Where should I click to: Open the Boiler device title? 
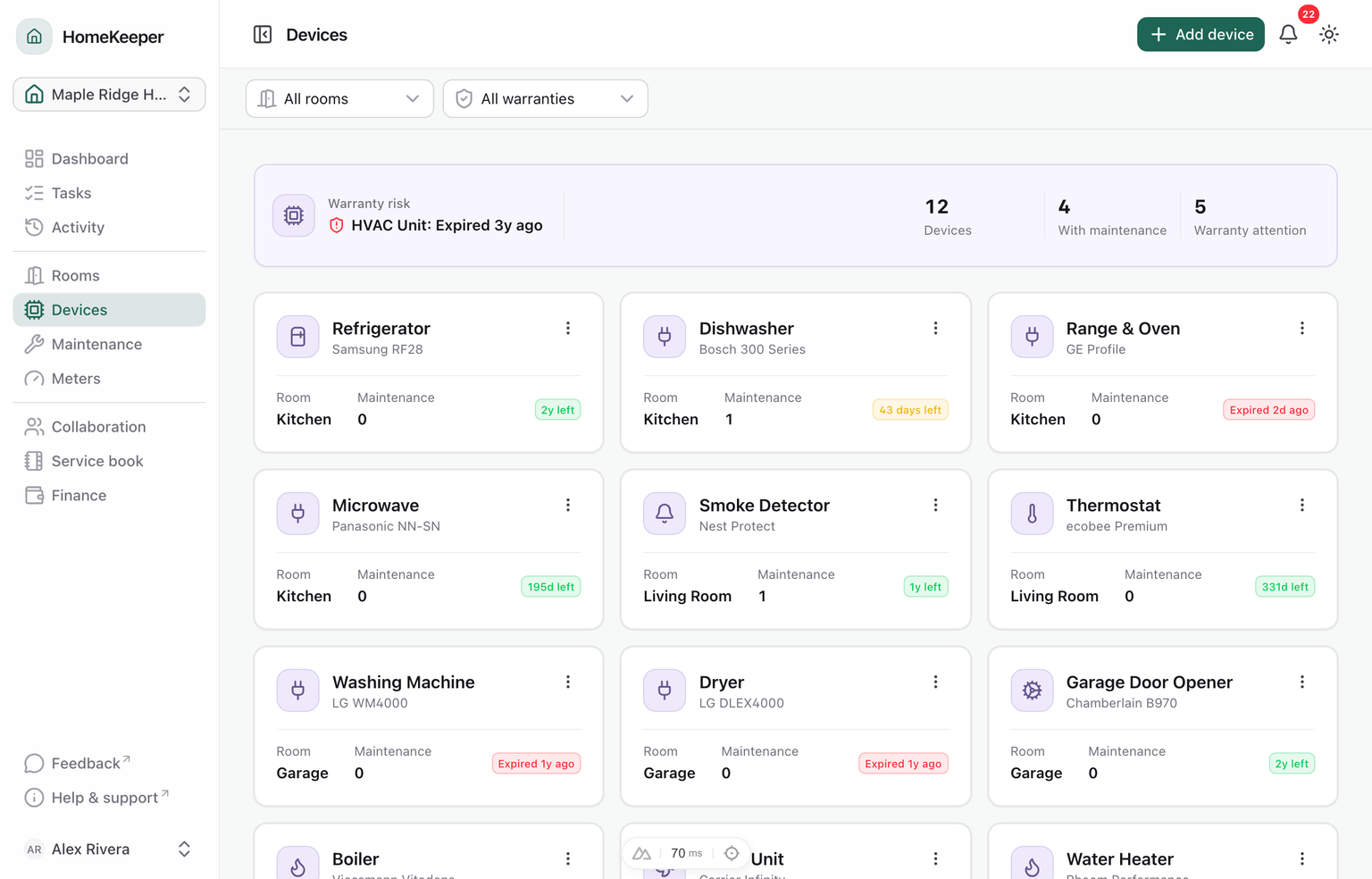(356, 859)
